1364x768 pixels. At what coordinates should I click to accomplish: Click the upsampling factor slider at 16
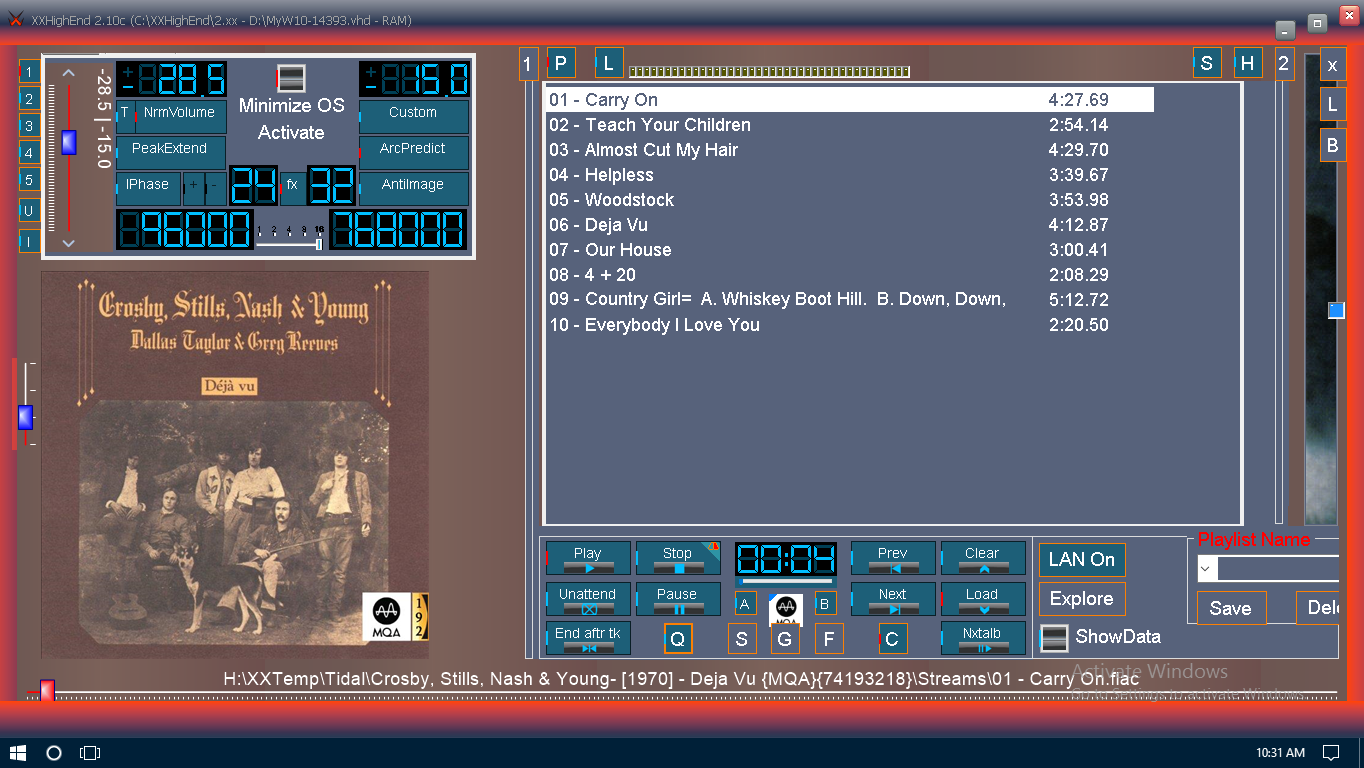319,243
